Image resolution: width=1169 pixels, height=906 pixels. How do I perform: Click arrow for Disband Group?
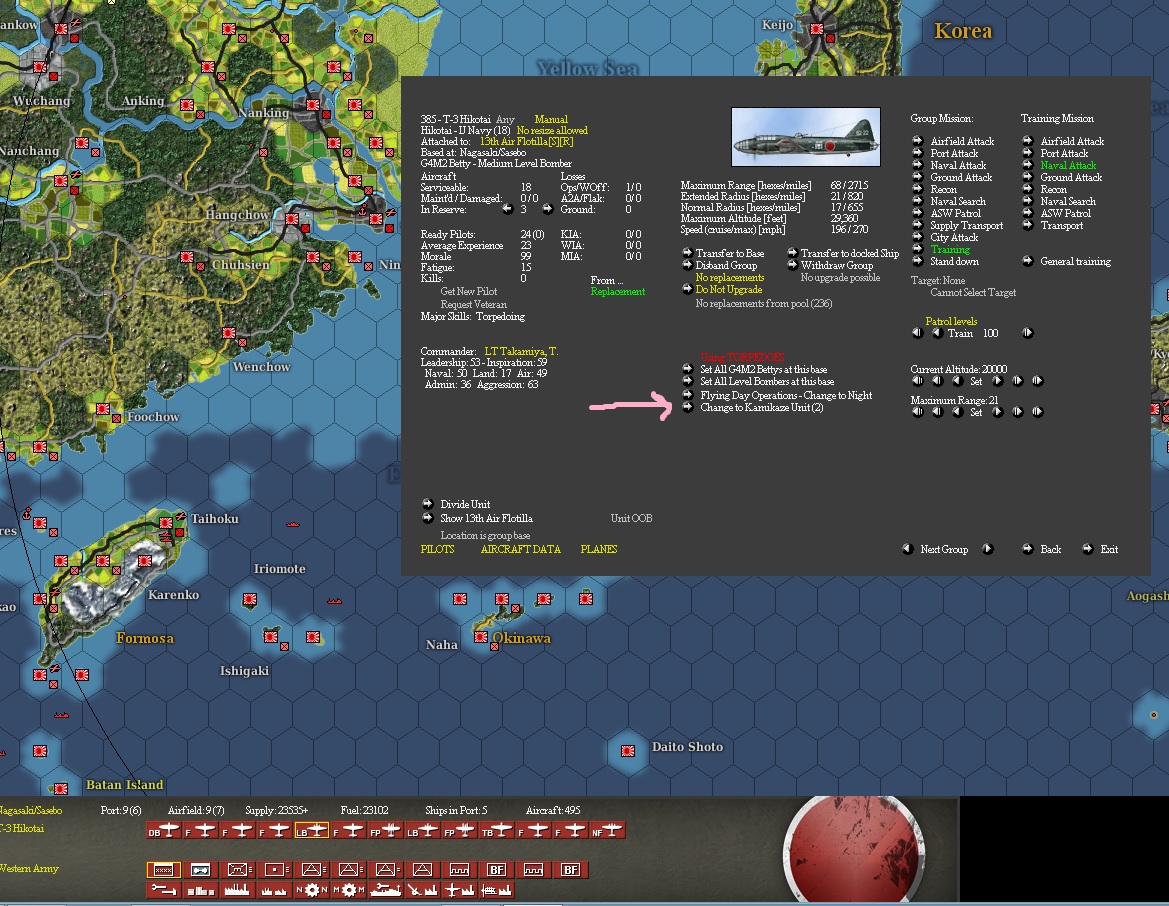(x=687, y=265)
